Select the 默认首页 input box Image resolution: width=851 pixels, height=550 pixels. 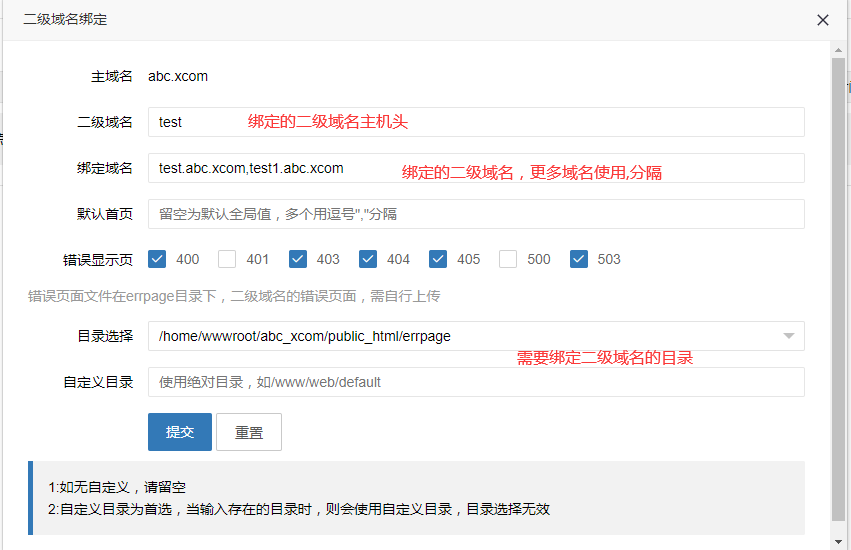pyautogui.click(x=476, y=214)
